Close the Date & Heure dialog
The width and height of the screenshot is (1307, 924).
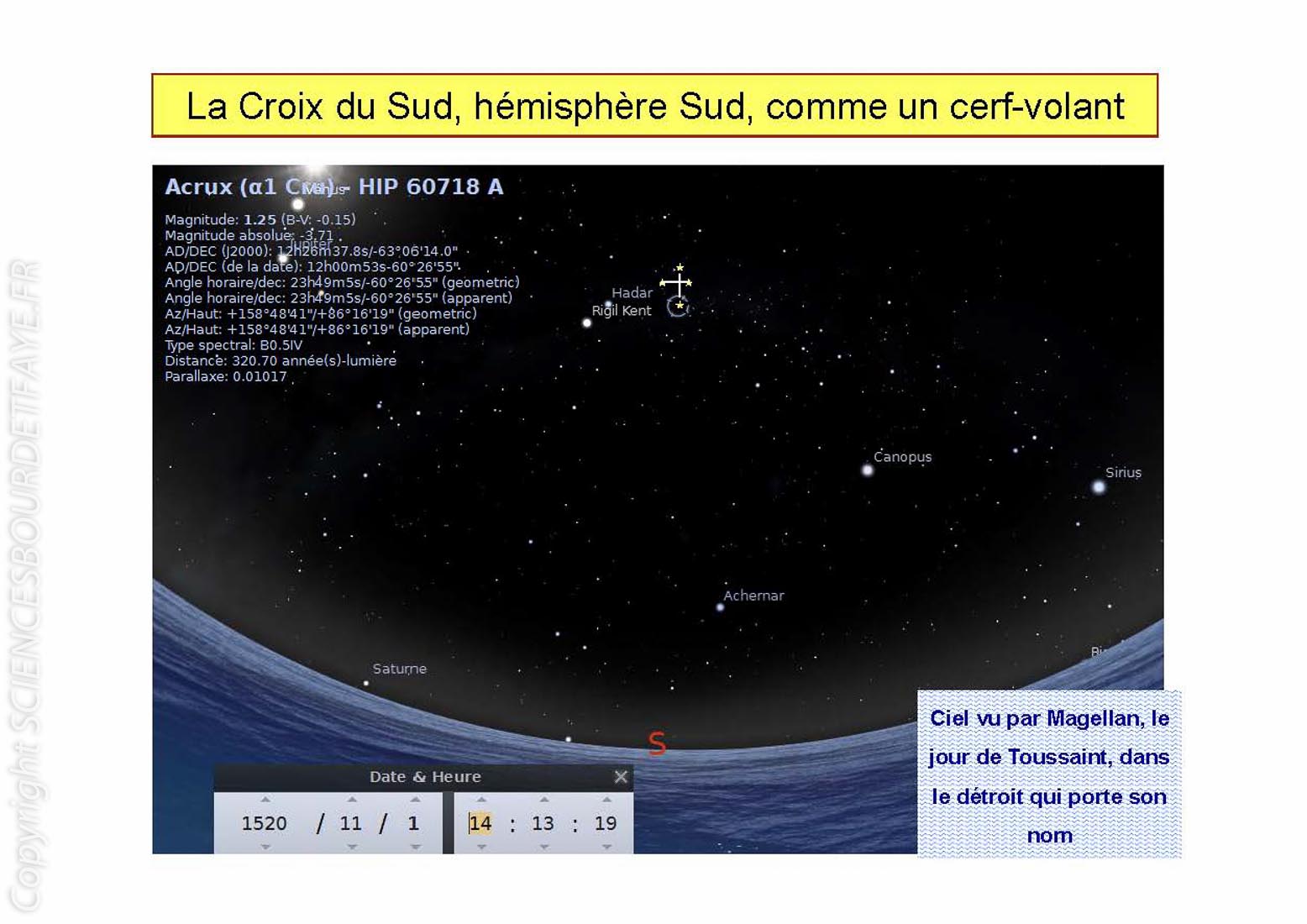tap(621, 777)
